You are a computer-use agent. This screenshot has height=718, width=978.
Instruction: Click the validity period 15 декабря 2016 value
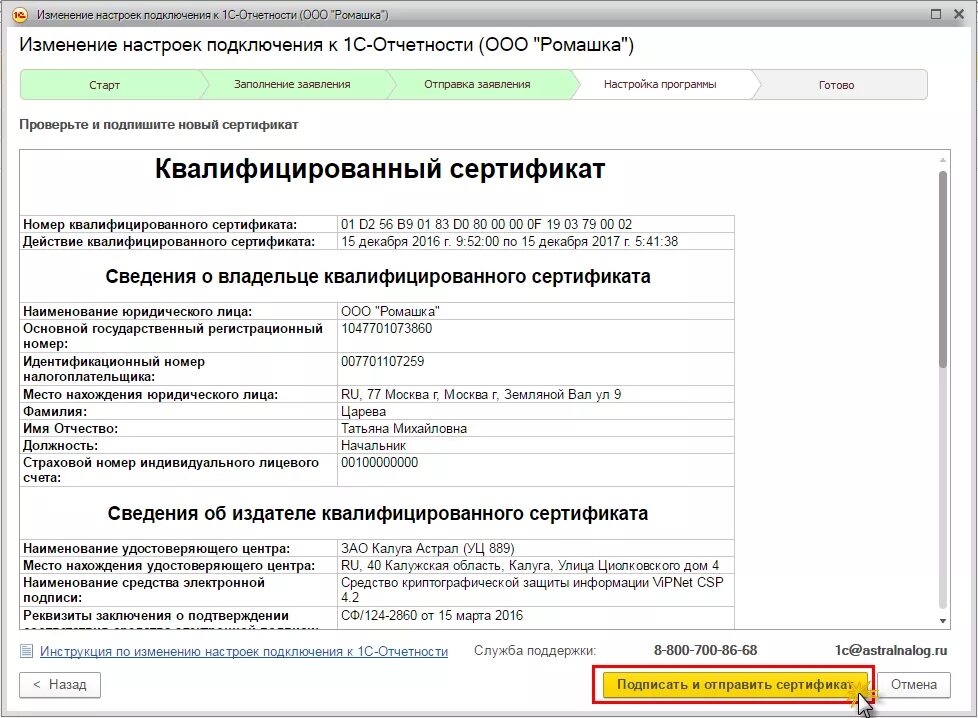[536, 241]
